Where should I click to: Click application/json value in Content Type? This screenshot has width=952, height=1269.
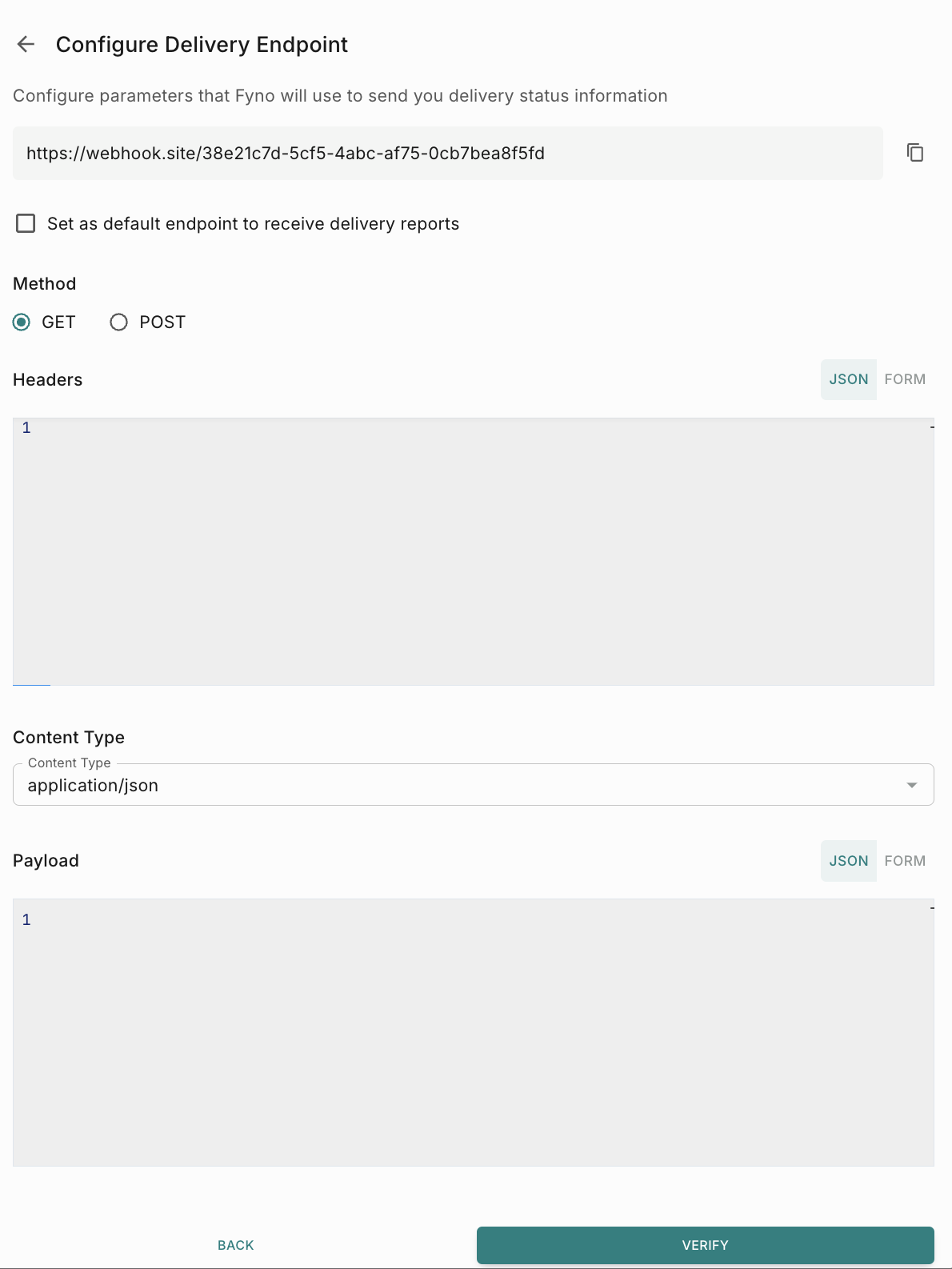click(x=93, y=786)
